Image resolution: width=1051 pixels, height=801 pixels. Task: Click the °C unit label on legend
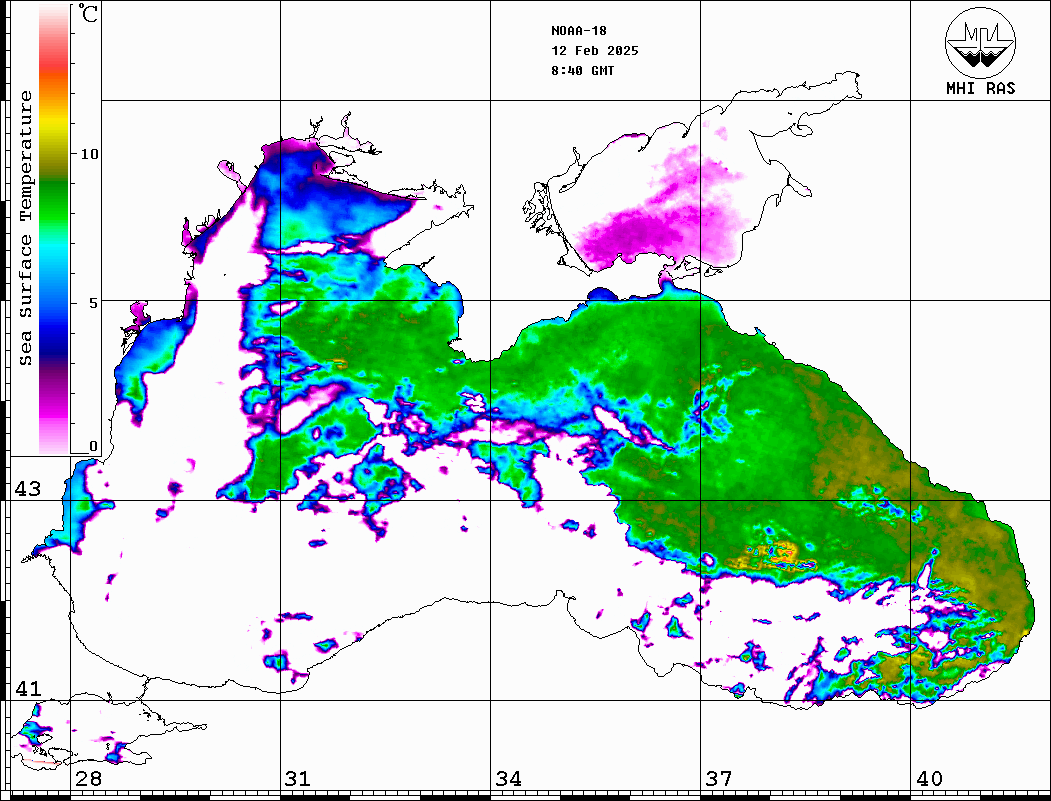click(x=88, y=13)
